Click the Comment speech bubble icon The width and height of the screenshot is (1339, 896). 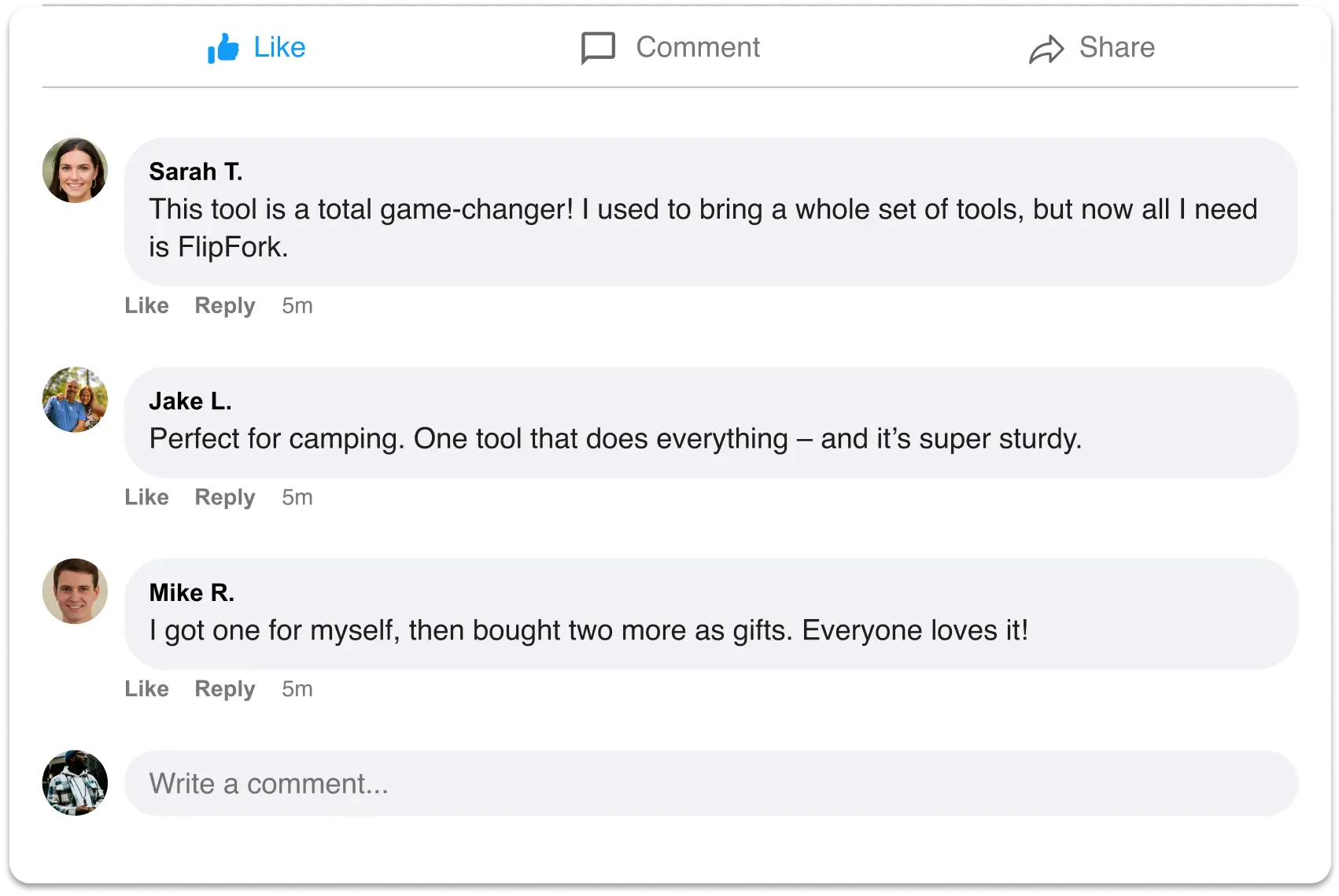[x=598, y=48]
